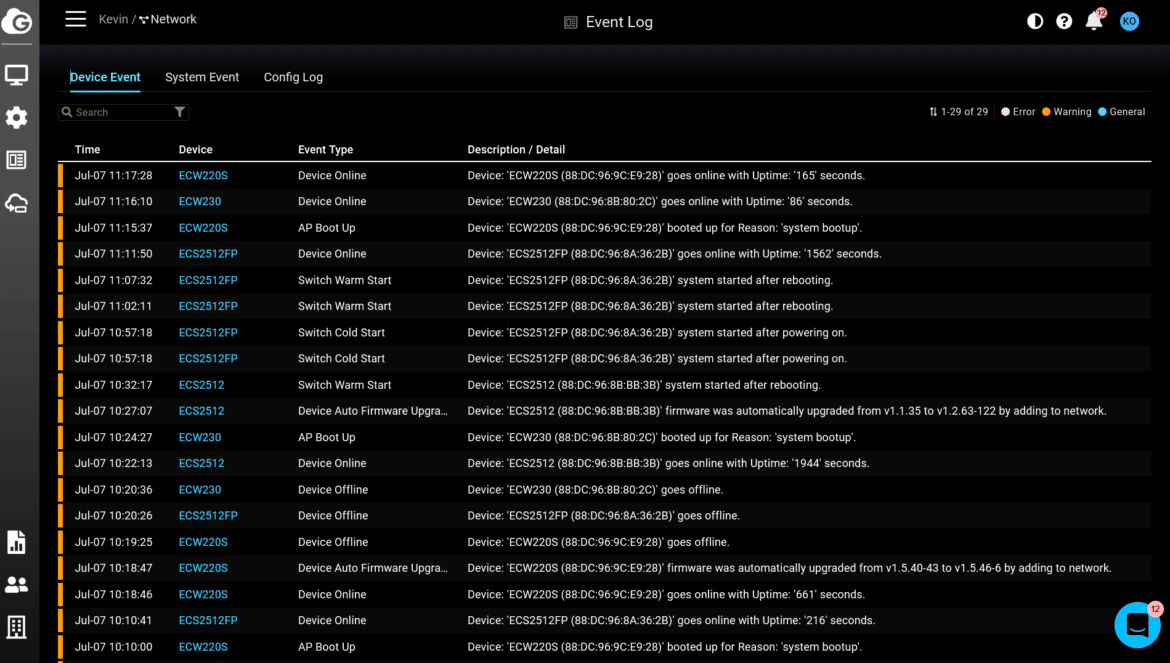This screenshot has width=1170, height=663.
Task: Open ECS2512FP link at 11:07:32
Action: 207,280
